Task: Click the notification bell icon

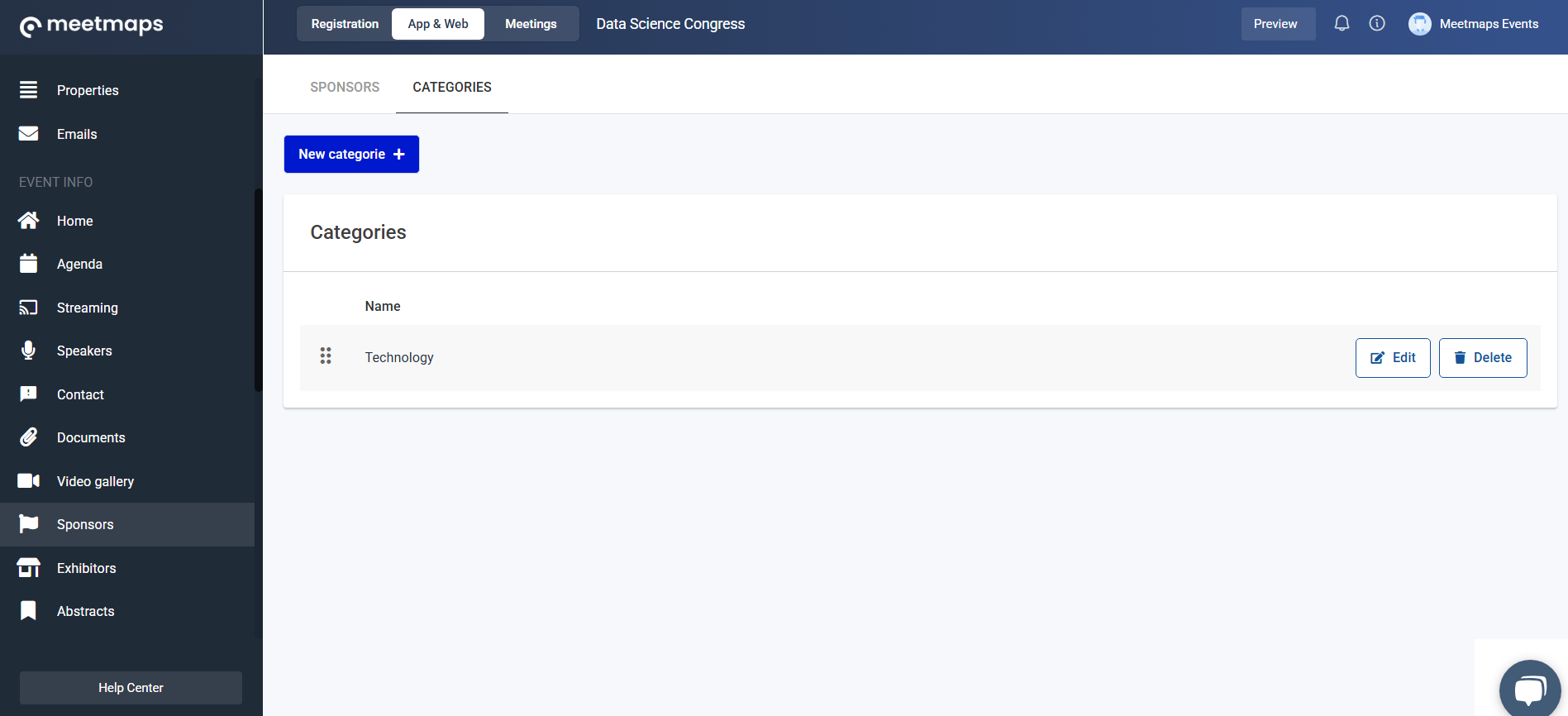Action: [1342, 24]
